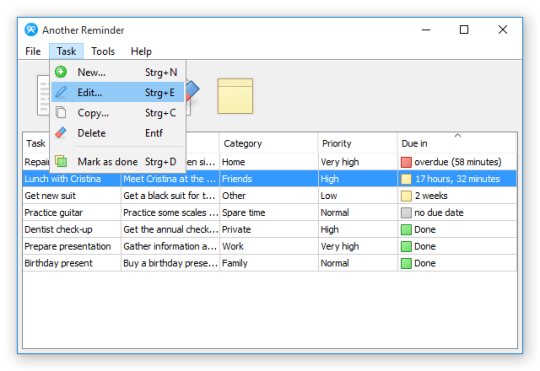Click the red overdue status swatch
Viewport: 540px width, 371px height.
(406, 162)
